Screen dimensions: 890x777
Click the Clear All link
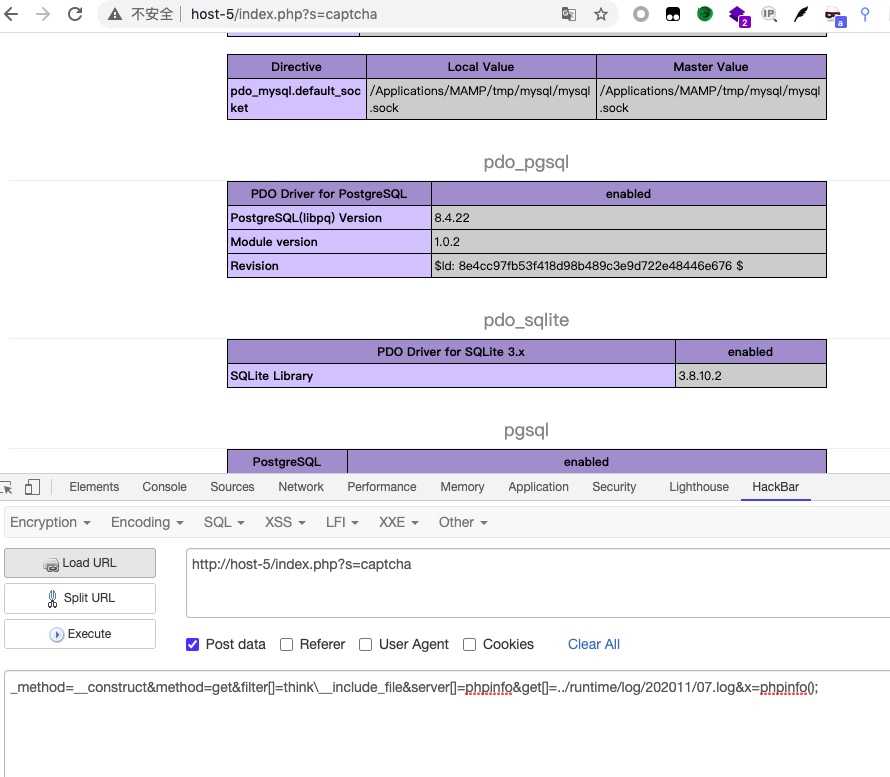point(594,644)
